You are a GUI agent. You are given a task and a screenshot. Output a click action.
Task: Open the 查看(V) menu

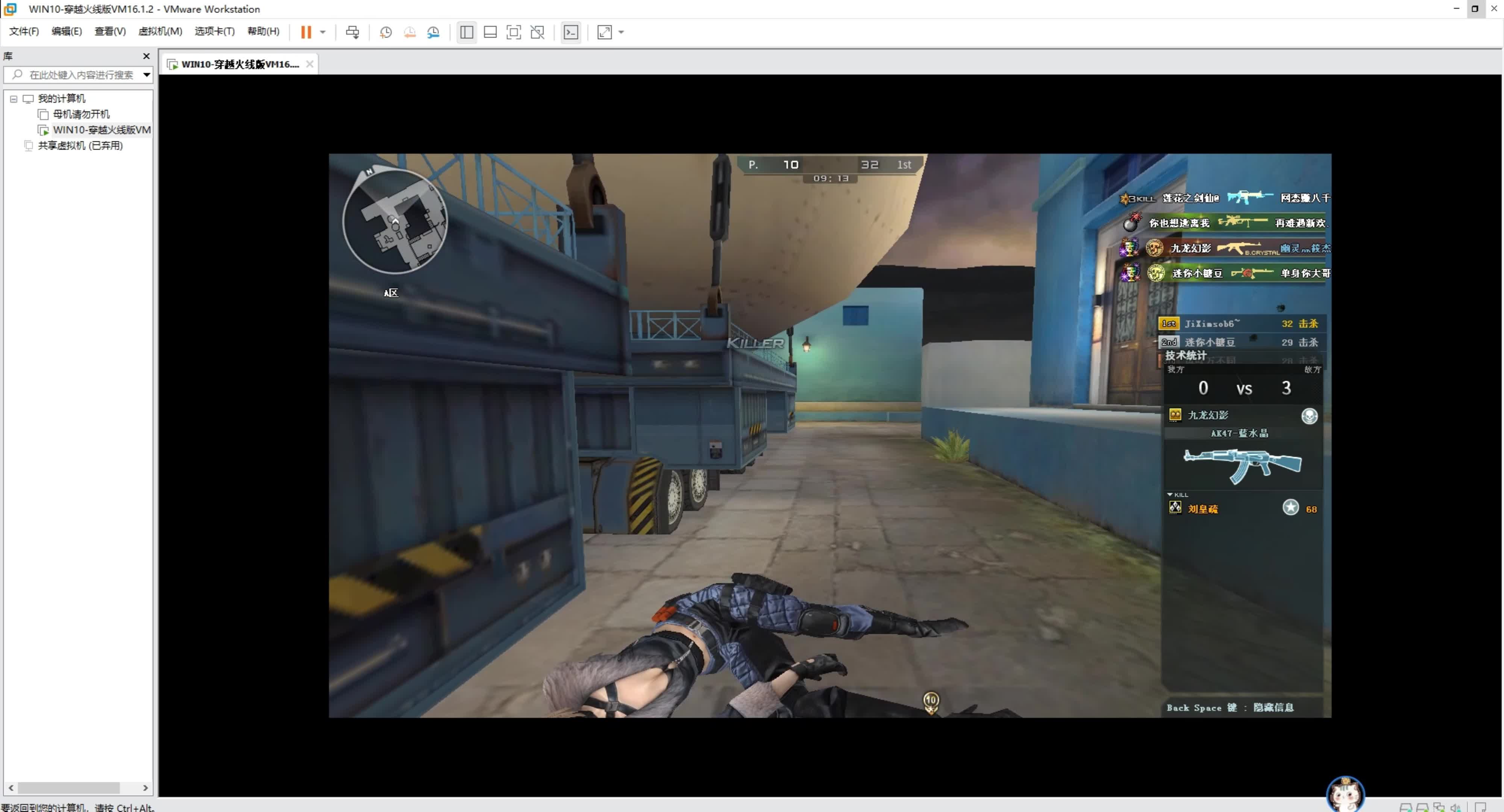coord(110,32)
